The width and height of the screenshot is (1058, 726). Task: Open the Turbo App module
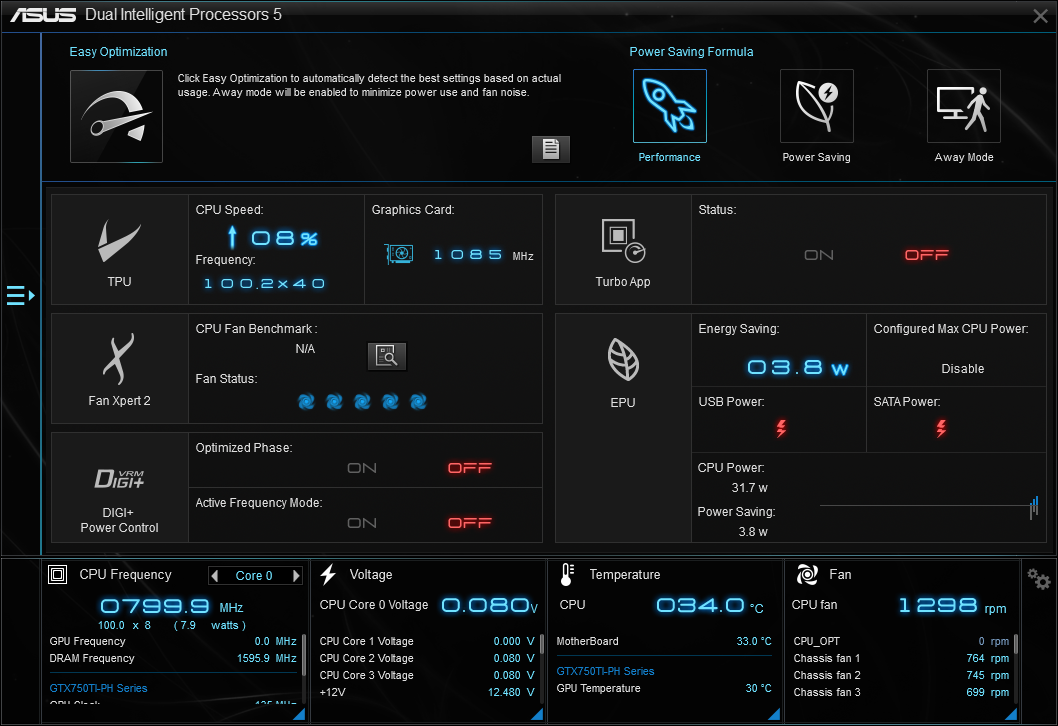point(623,250)
